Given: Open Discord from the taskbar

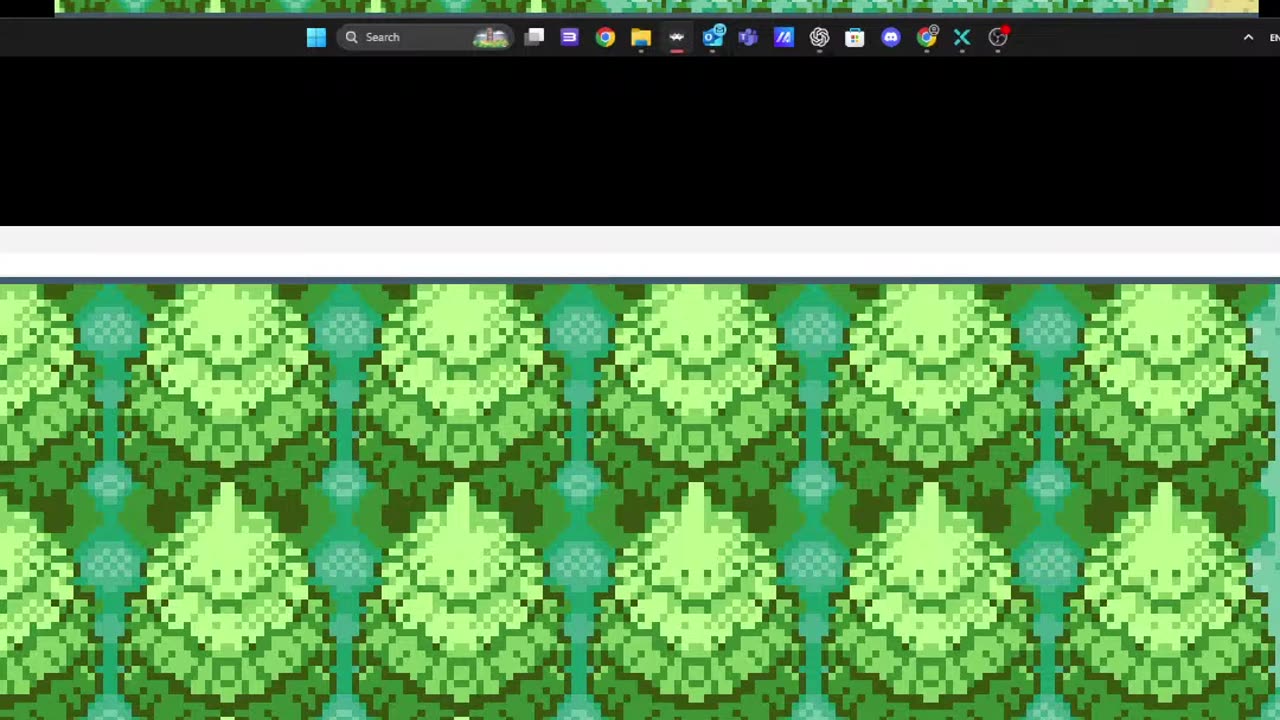Looking at the screenshot, I should click(891, 37).
